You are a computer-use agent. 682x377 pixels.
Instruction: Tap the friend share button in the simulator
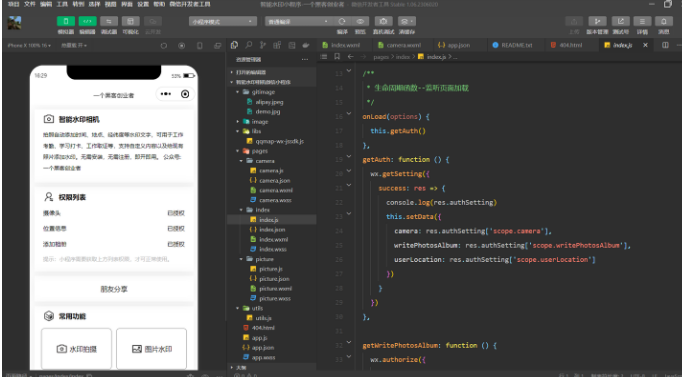click(114, 289)
